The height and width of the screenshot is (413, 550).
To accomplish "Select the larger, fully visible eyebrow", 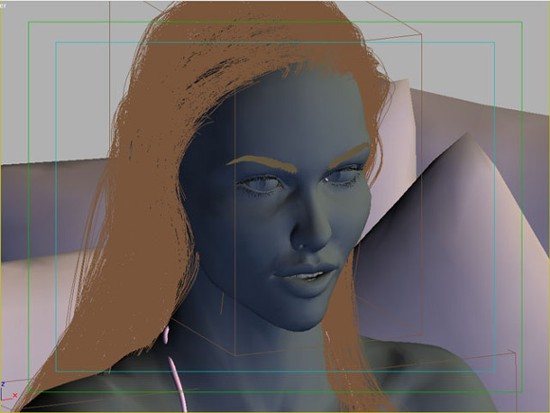I will click(262, 163).
